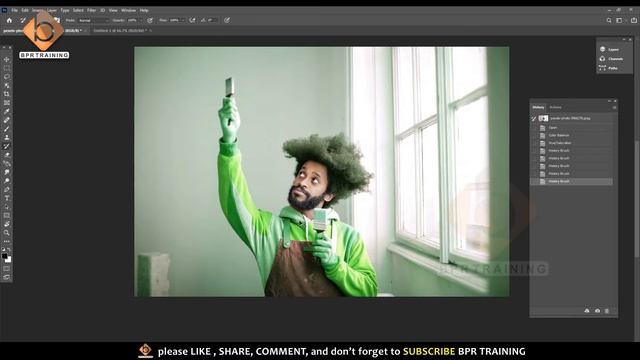The image size is (640, 360).
Task: Select the Eyedropper tool
Action: coord(7,111)
